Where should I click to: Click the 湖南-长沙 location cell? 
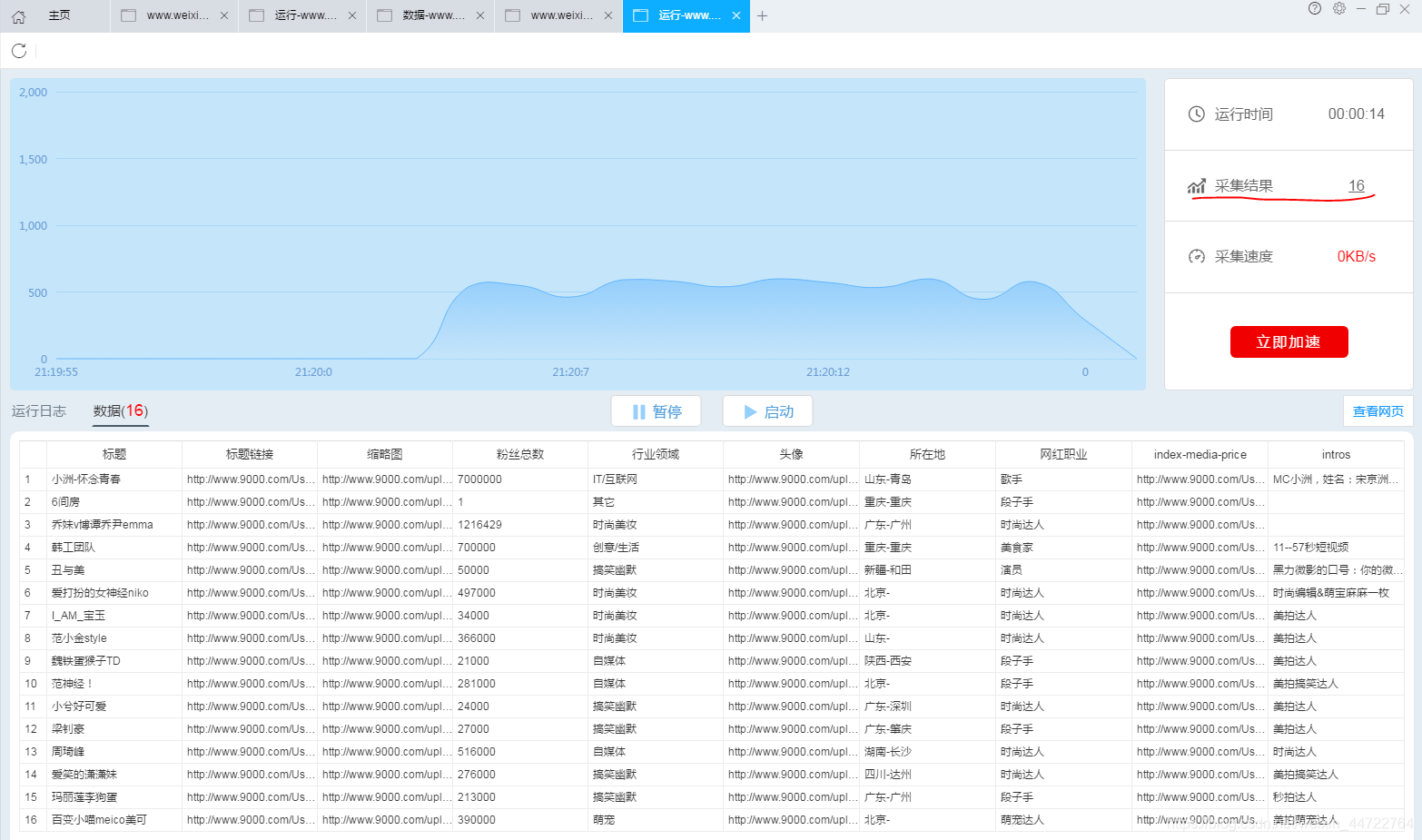(928, 752)
